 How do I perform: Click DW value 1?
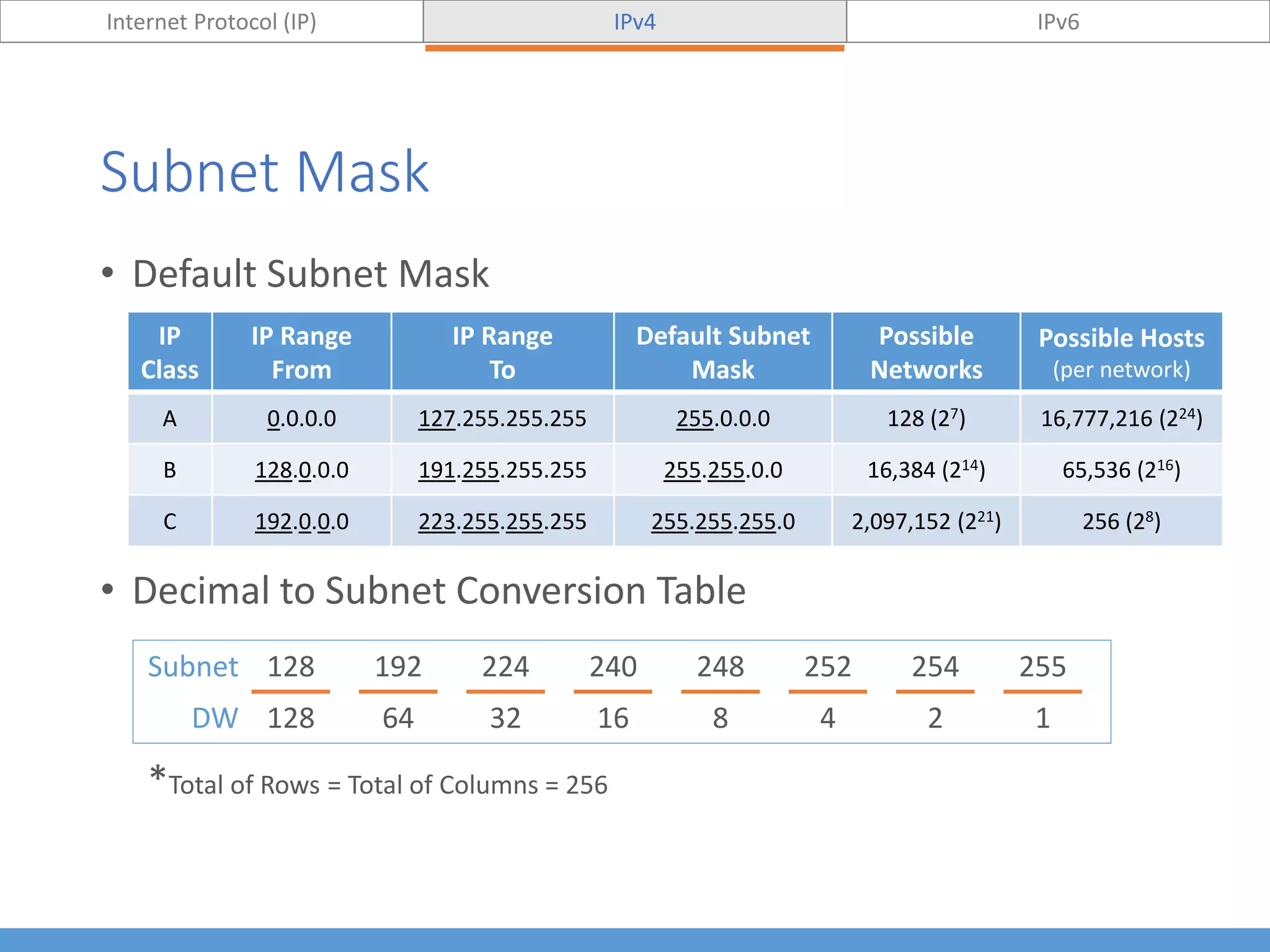[x=1042, y=718]
